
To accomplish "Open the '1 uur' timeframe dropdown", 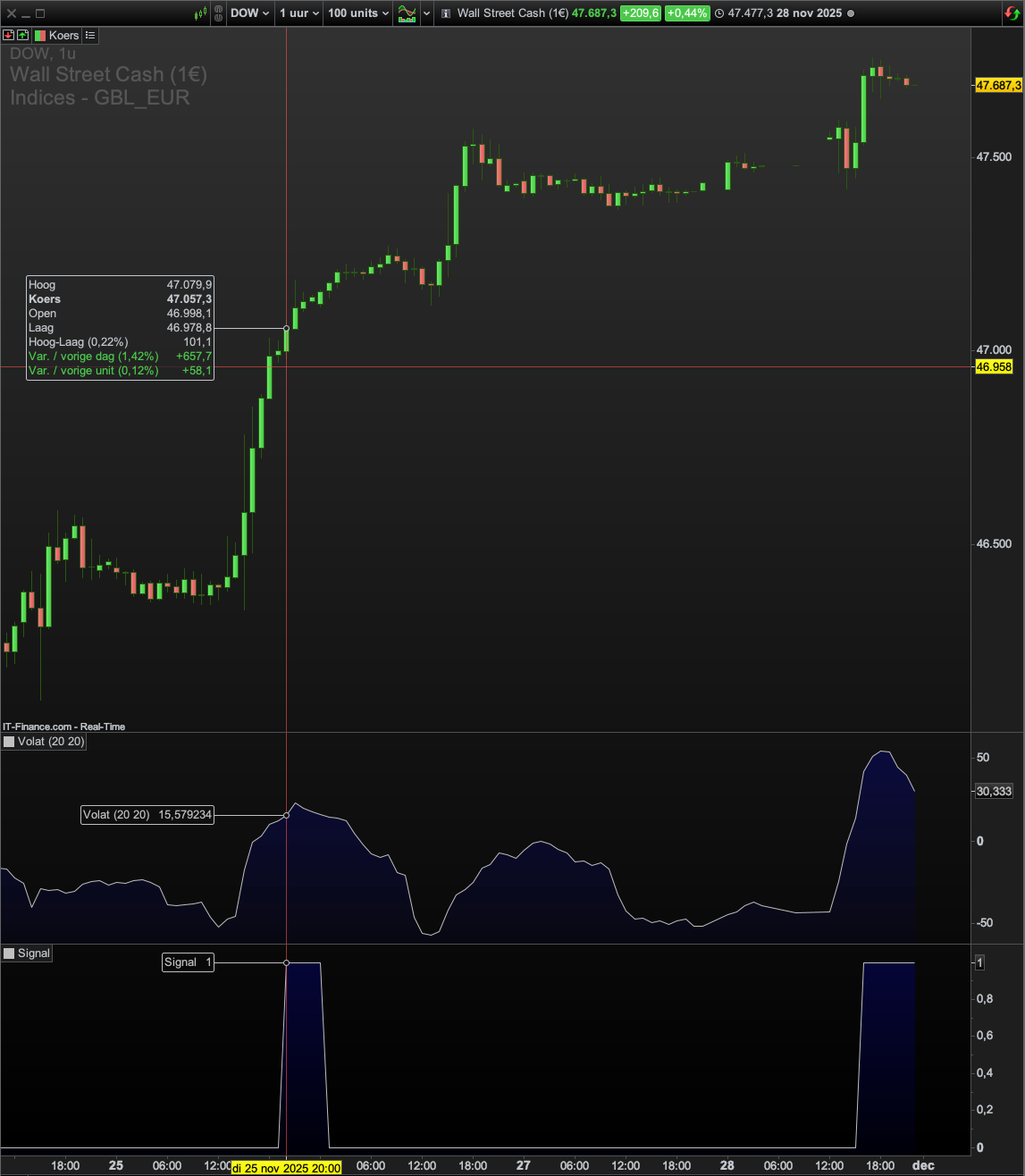I will pos(299,13).
